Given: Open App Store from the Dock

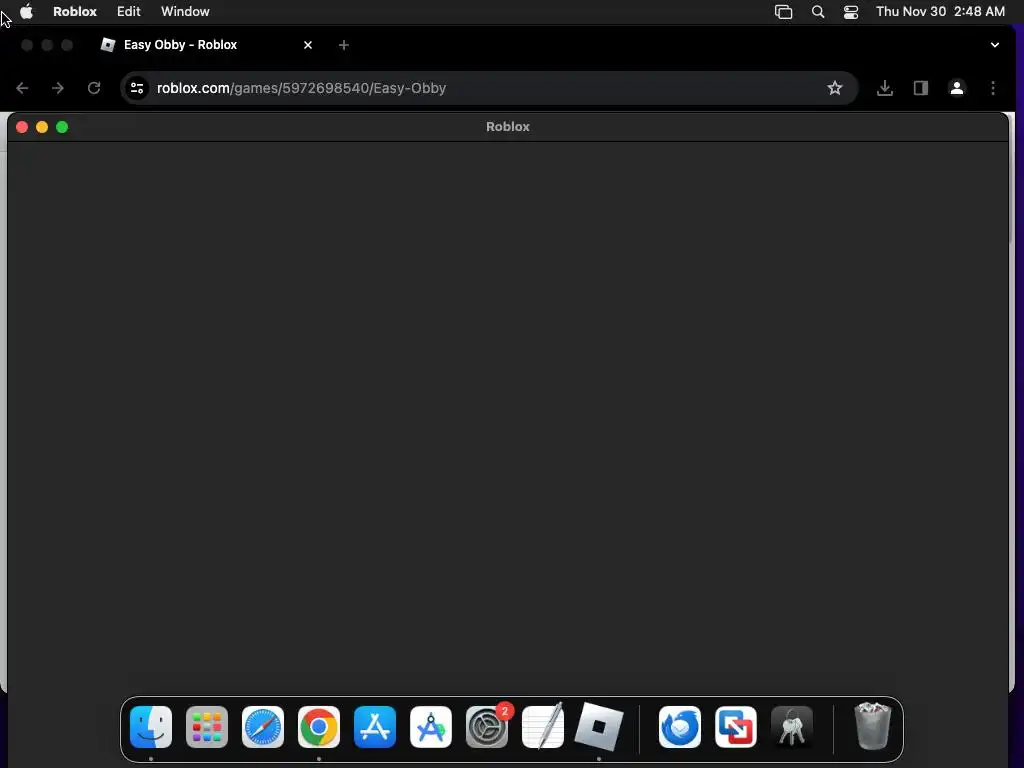Looking at the screenshot, I should pyautogui.click(x=375, y=727).
